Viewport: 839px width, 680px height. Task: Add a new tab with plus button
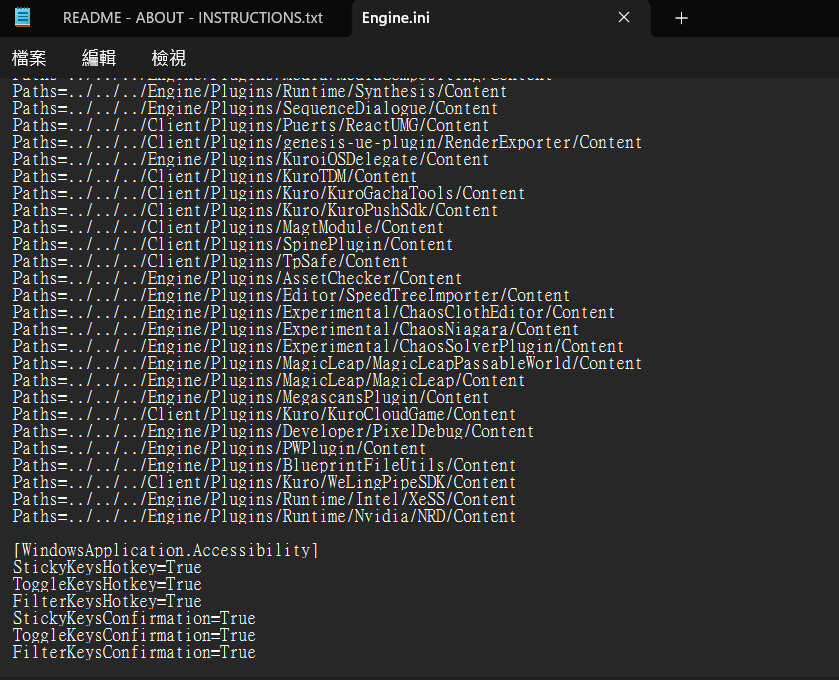pyautogui.click(x=681, y=18)
